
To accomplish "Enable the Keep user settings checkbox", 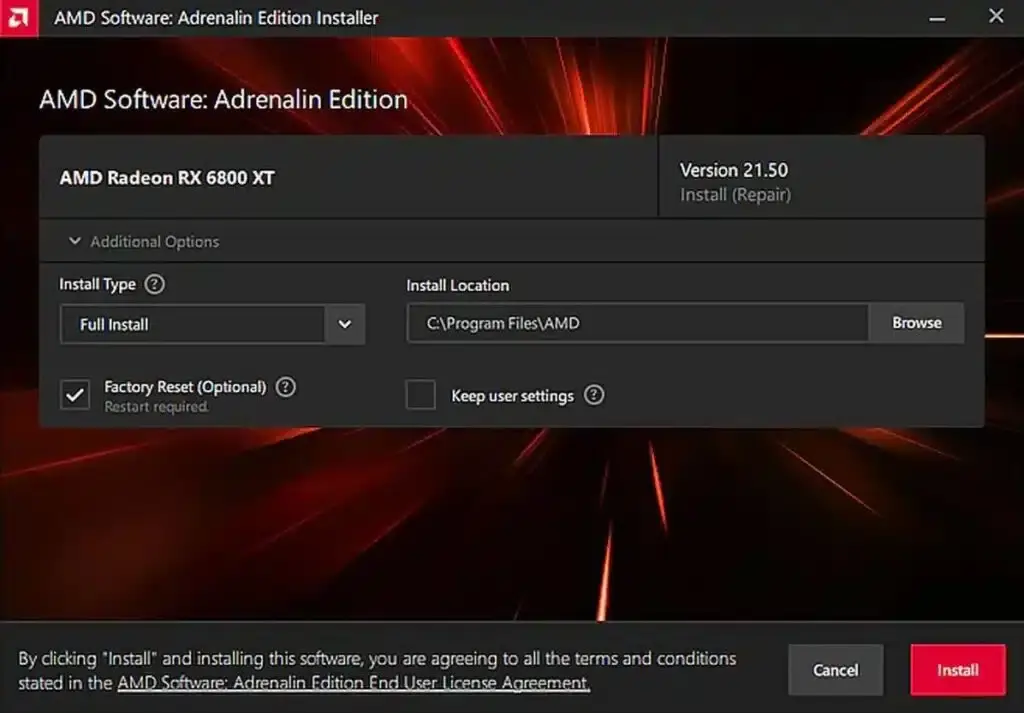I will click(421, 395).
